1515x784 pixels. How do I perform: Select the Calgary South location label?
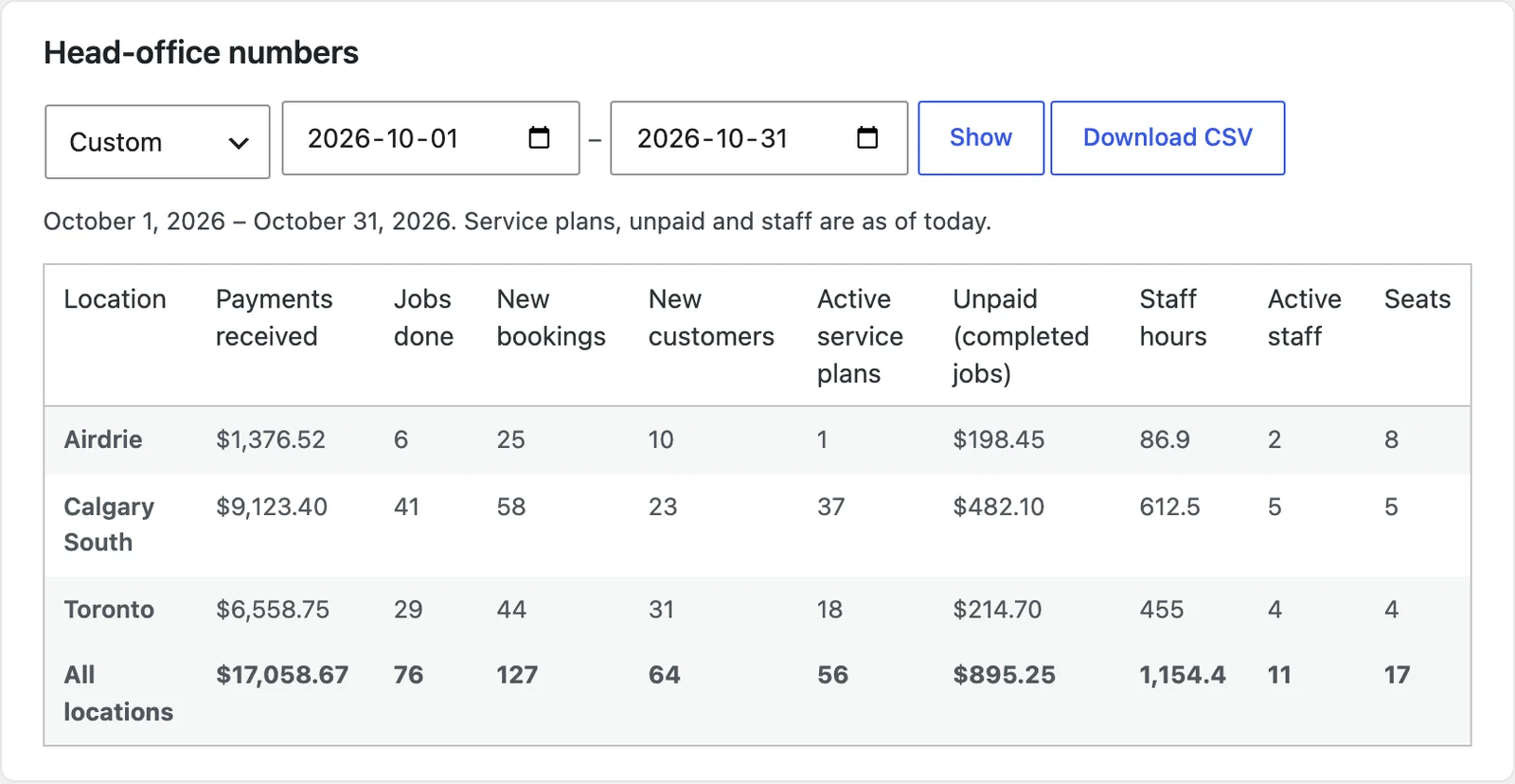point(109,525)
